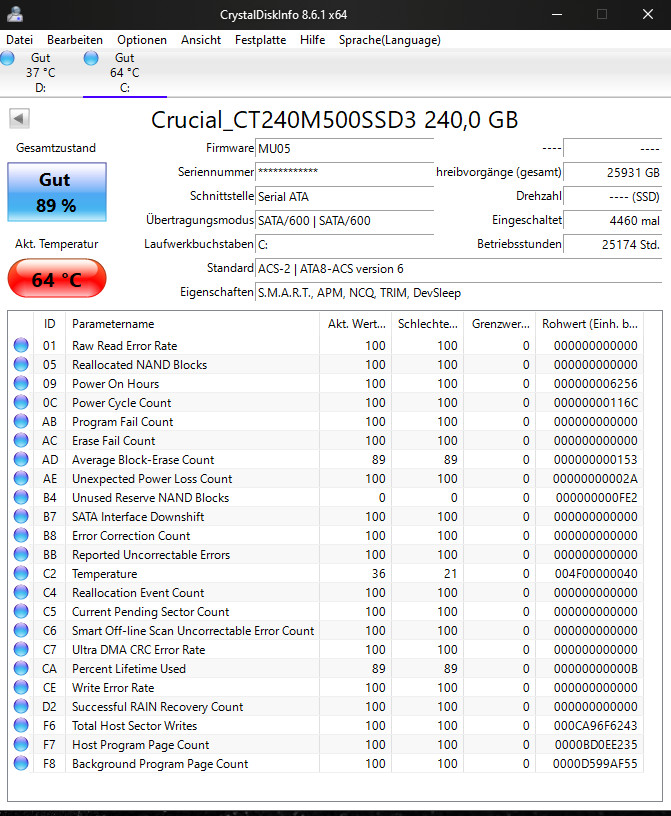
Task: Click status orb for Write Error Rate
Action: pos(21,687)
